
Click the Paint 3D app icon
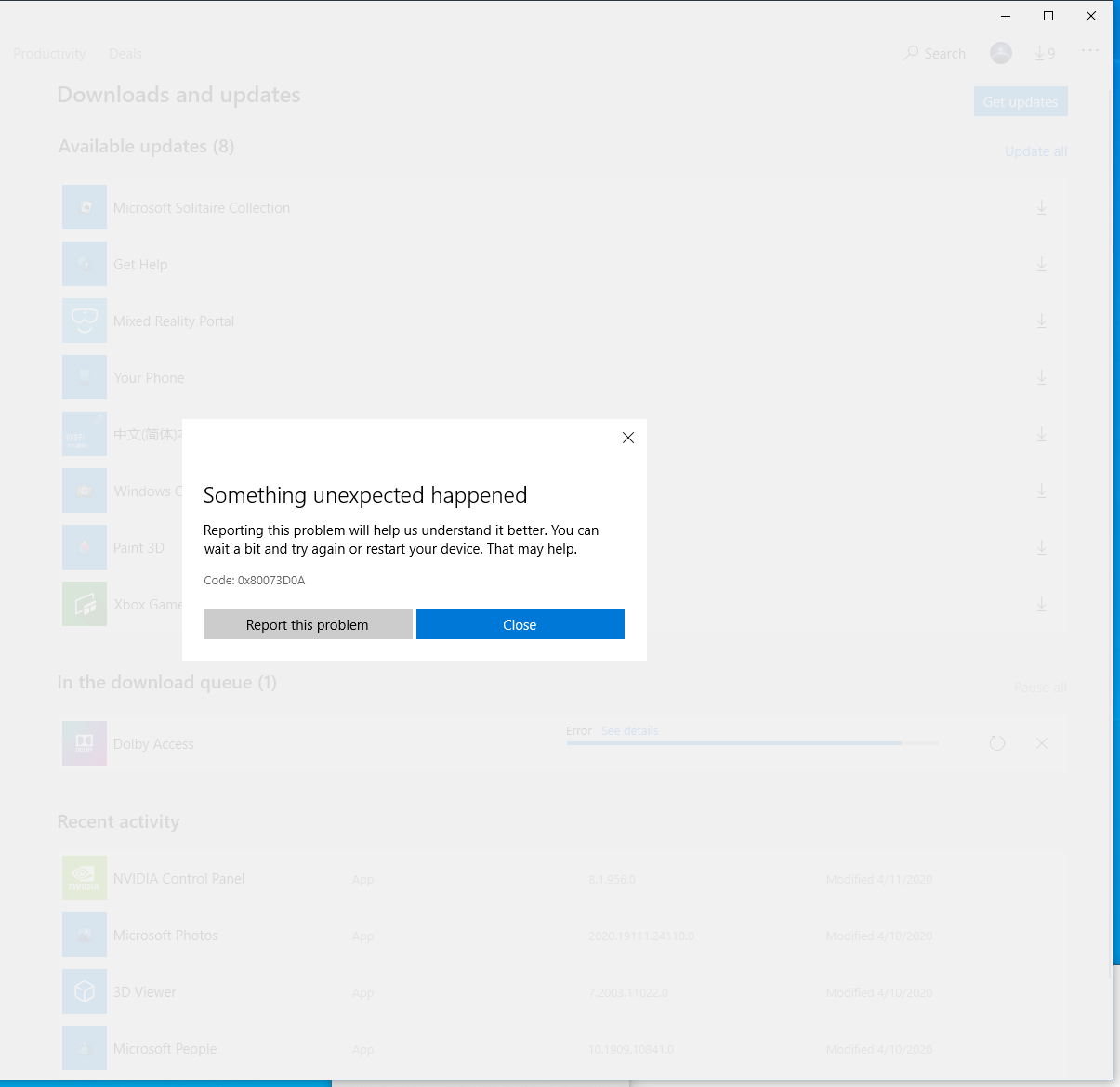[x=85, y=548]
